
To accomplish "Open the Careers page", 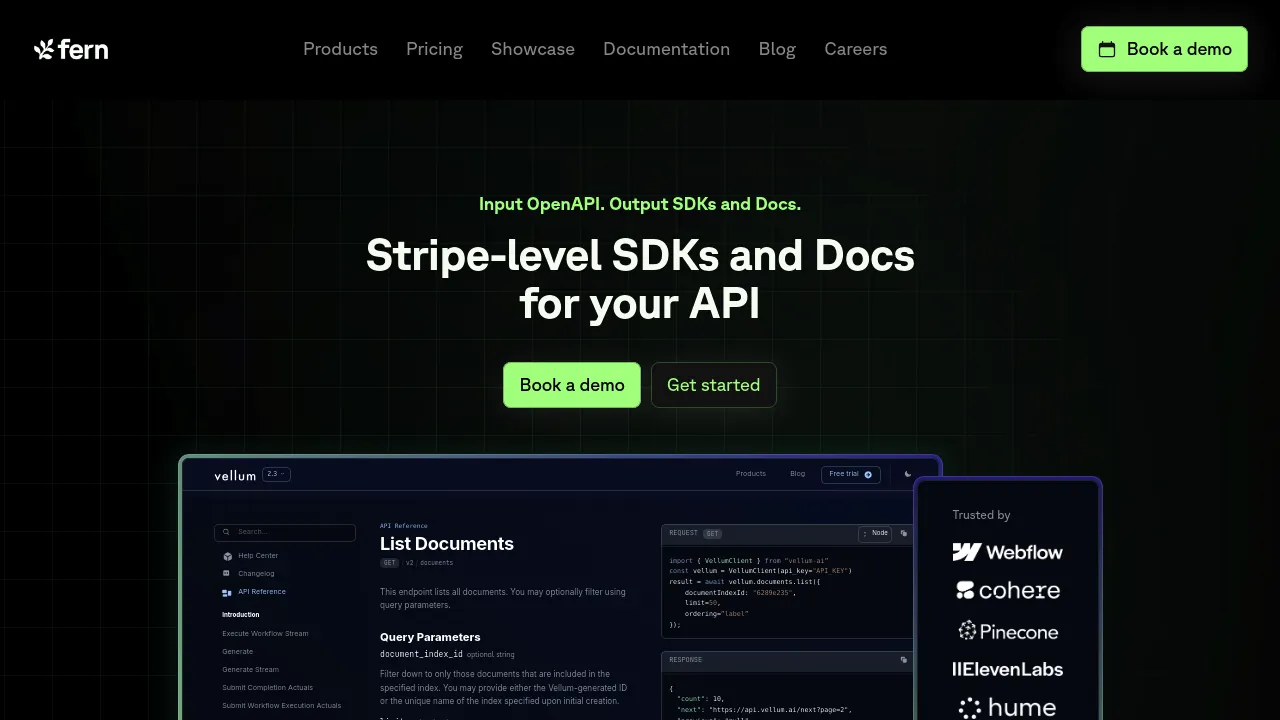I will click(x=856, y=49).
